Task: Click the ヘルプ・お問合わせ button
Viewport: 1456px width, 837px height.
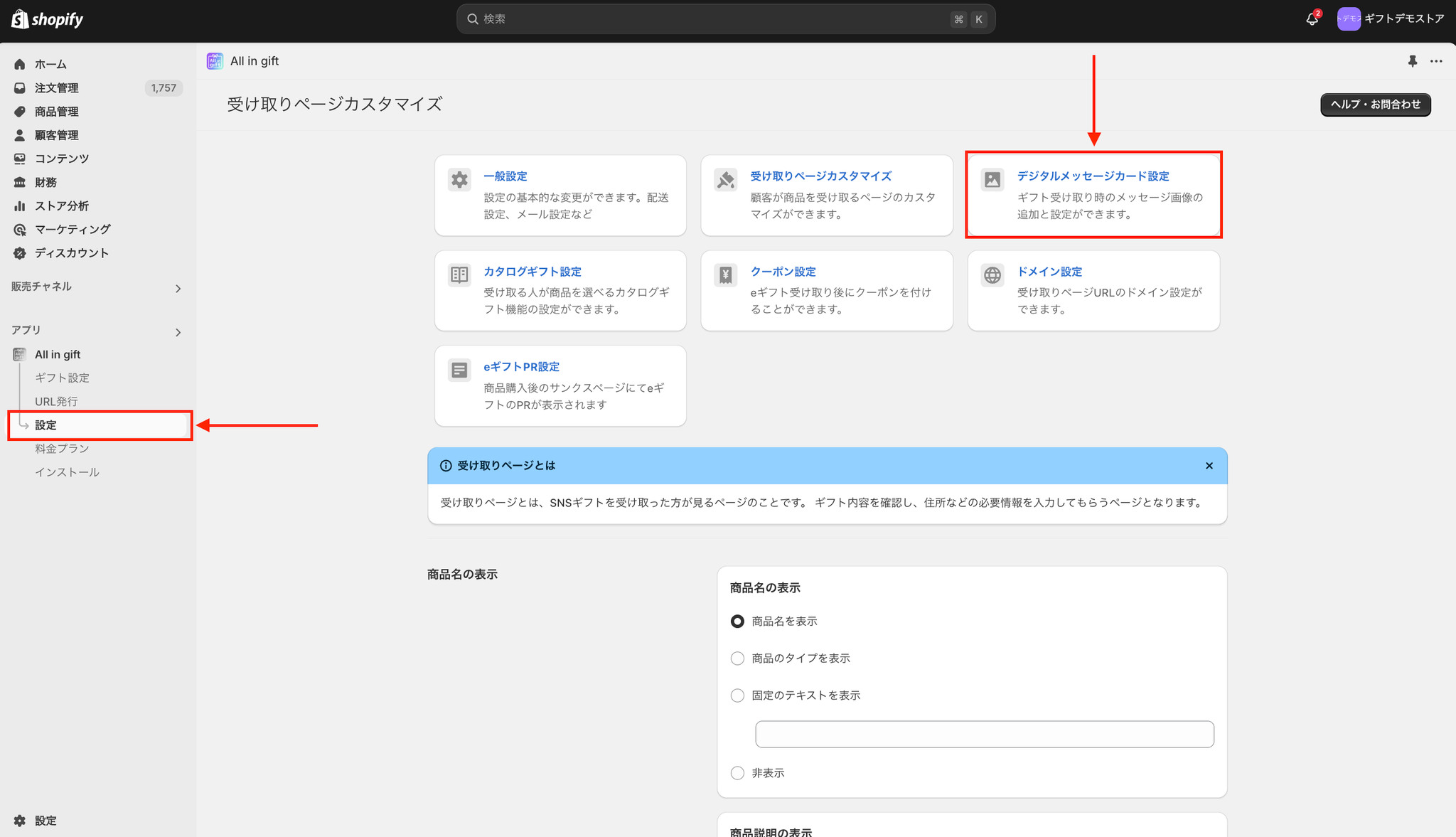Action: point(1376,105)
